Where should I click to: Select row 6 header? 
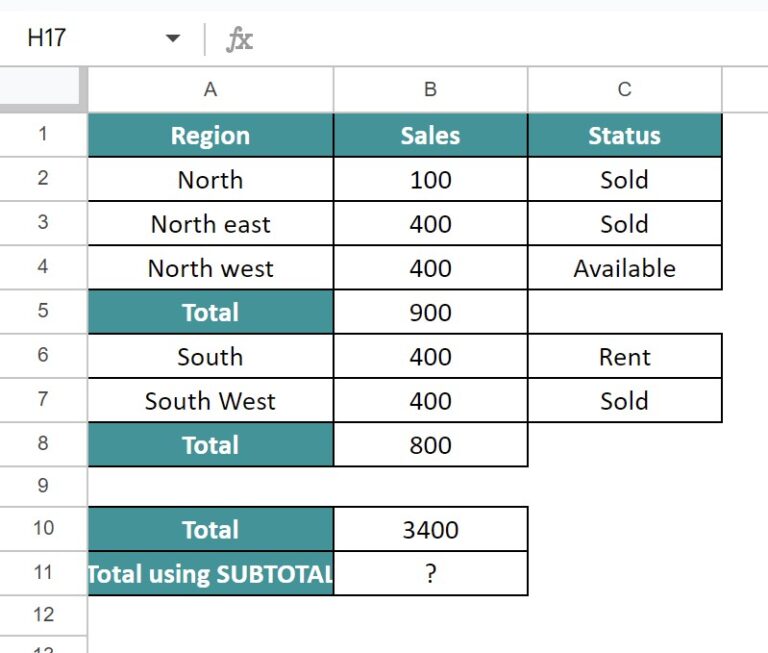coord(43,355)
